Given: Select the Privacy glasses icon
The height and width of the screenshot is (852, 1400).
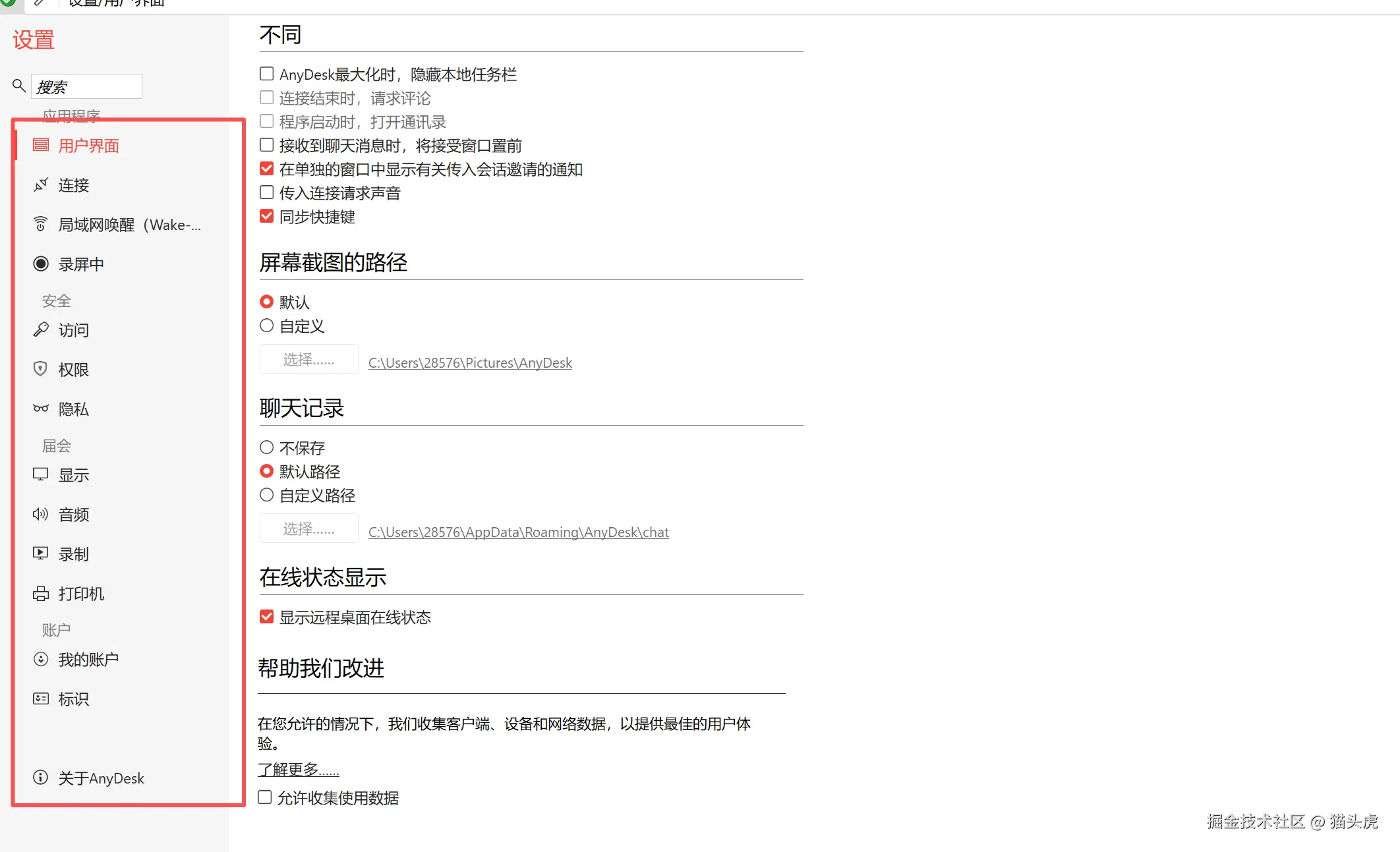Looking at the screenshot, I should [41, 409].
